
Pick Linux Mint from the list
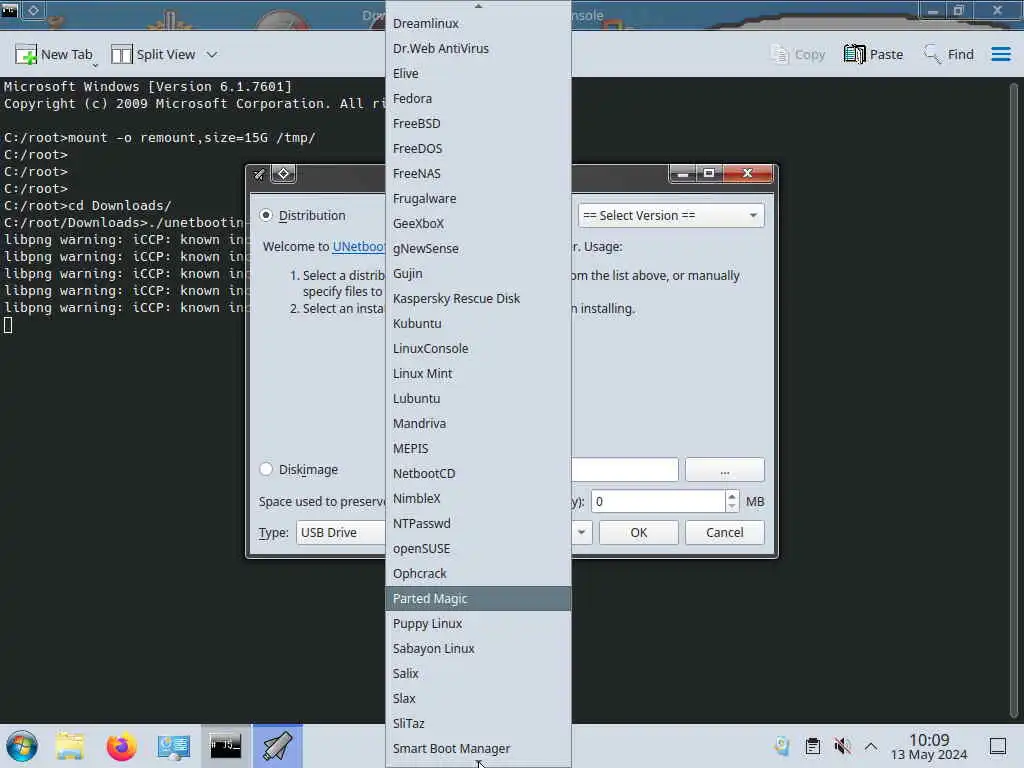478,374
